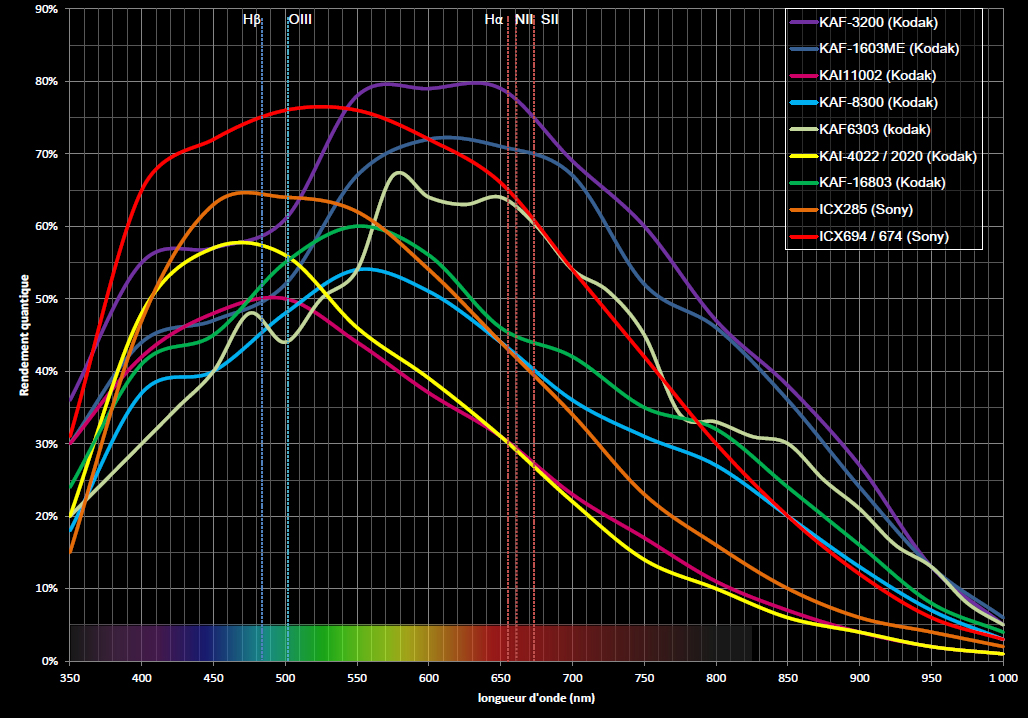Click the 80% tick on vertical axis

coord(47,81)
